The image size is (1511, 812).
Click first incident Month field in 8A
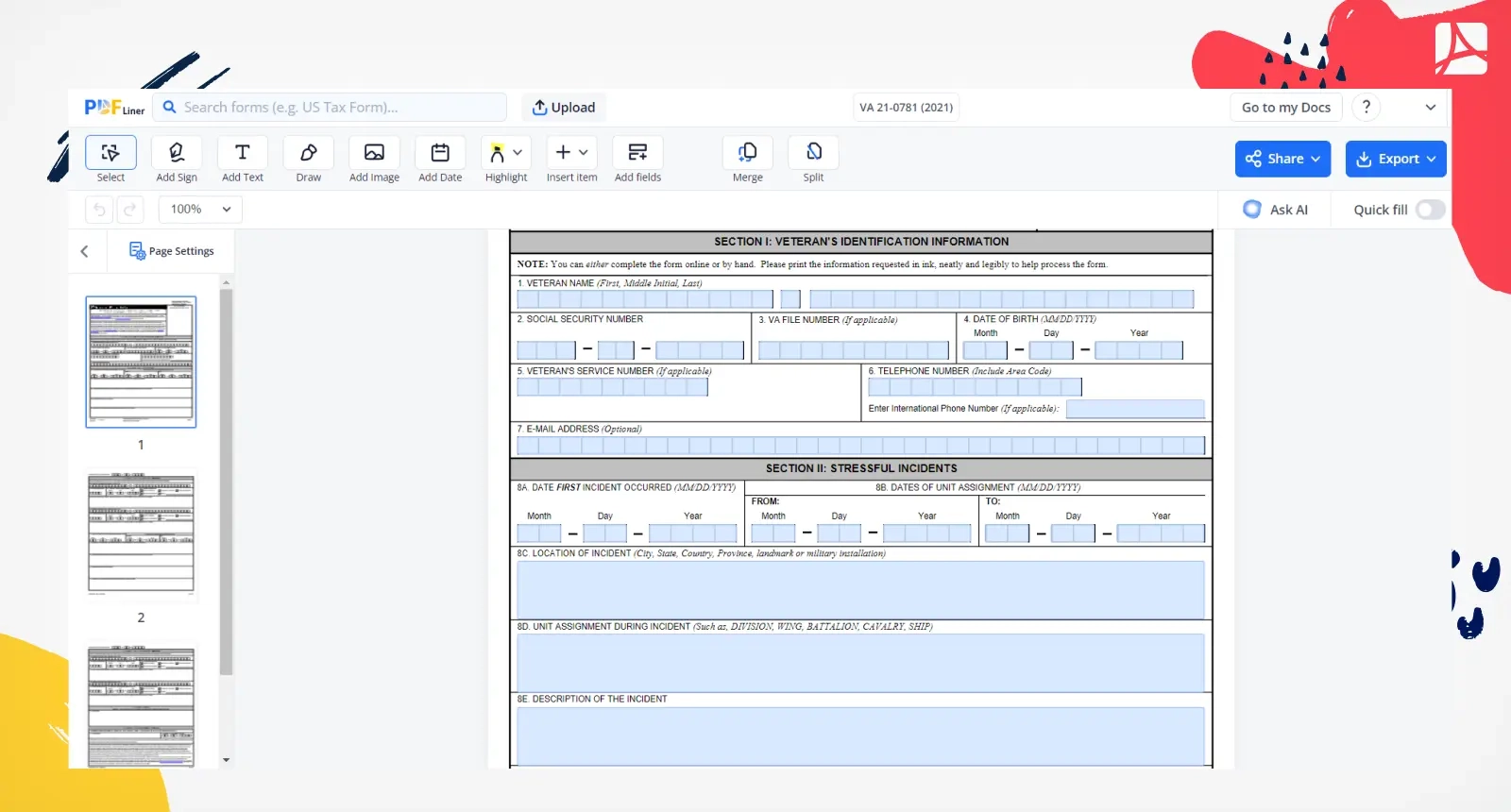click(539, 533)
